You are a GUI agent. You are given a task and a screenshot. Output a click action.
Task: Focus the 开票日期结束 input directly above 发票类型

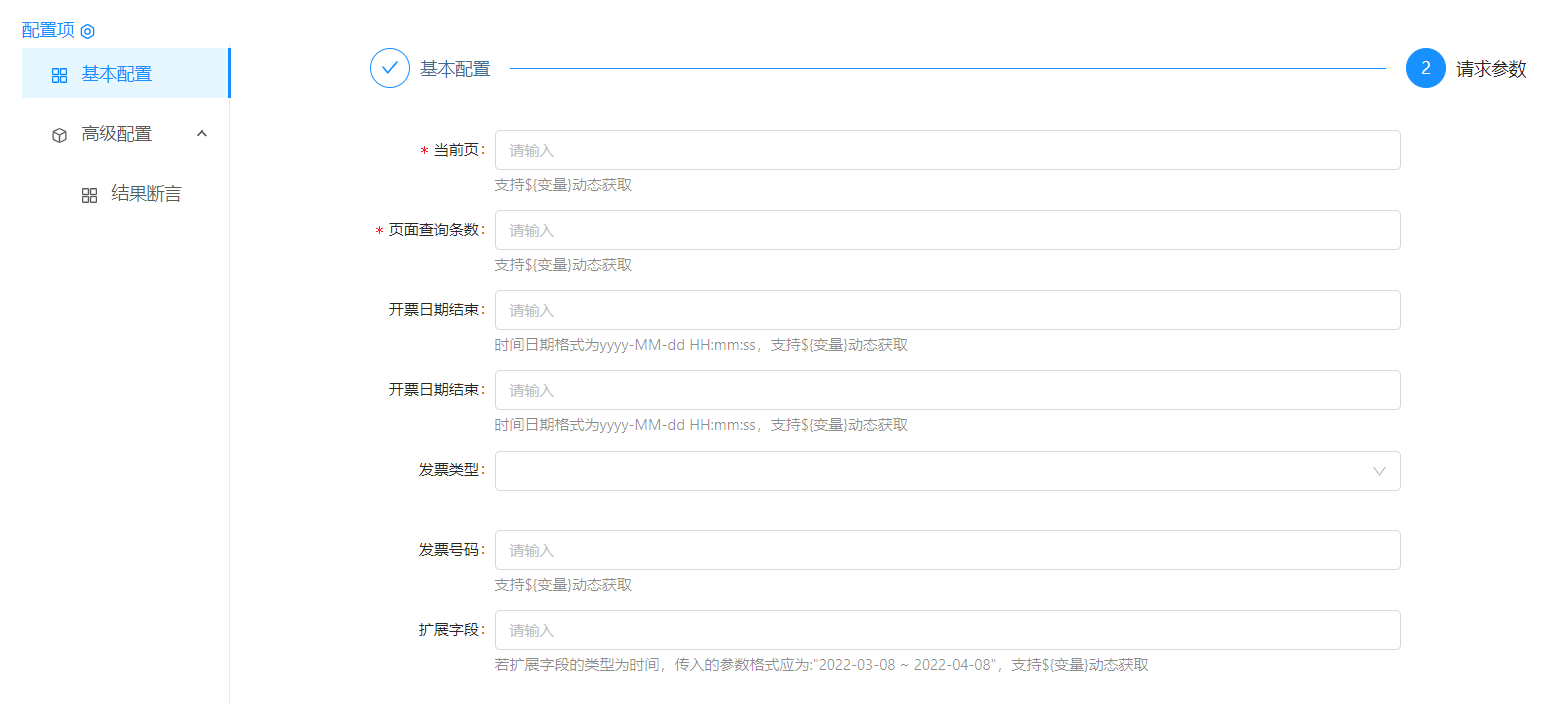click(x=946, y=390)
